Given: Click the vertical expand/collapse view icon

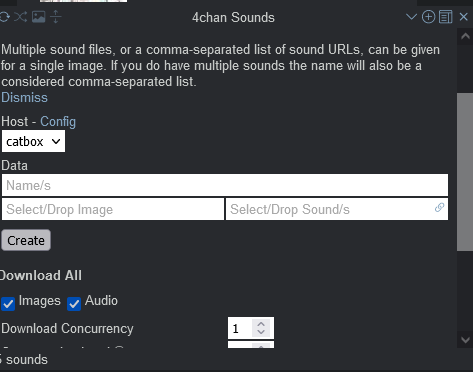Looking at the screenshot, I should coord(56,17).
